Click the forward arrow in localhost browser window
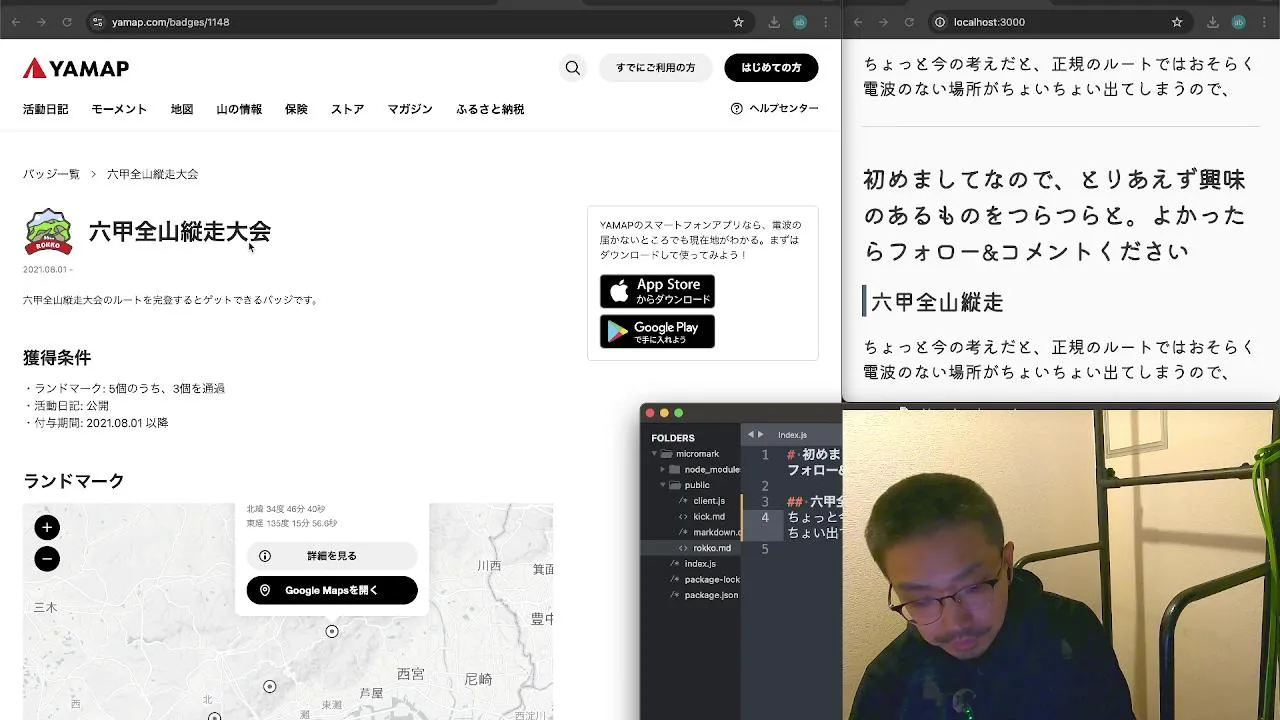1280x720 pixels. point(883,22)
